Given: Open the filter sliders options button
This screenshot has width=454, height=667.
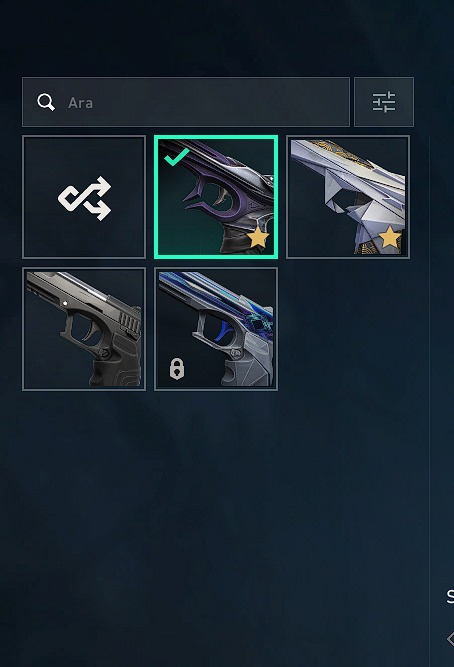Looking at the screenshot, I should 384,102.
